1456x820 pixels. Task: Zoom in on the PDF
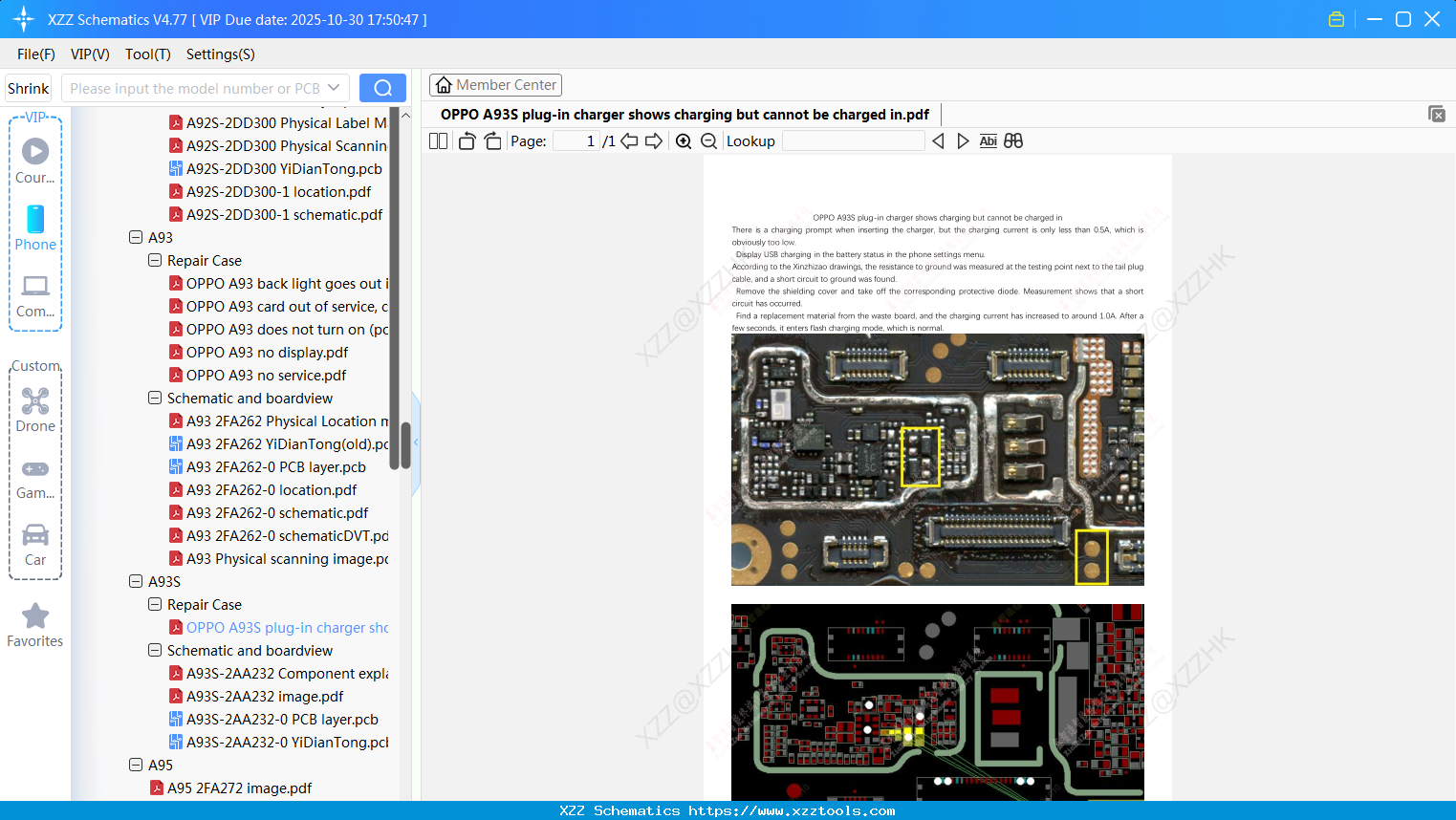tap(684, 140)
